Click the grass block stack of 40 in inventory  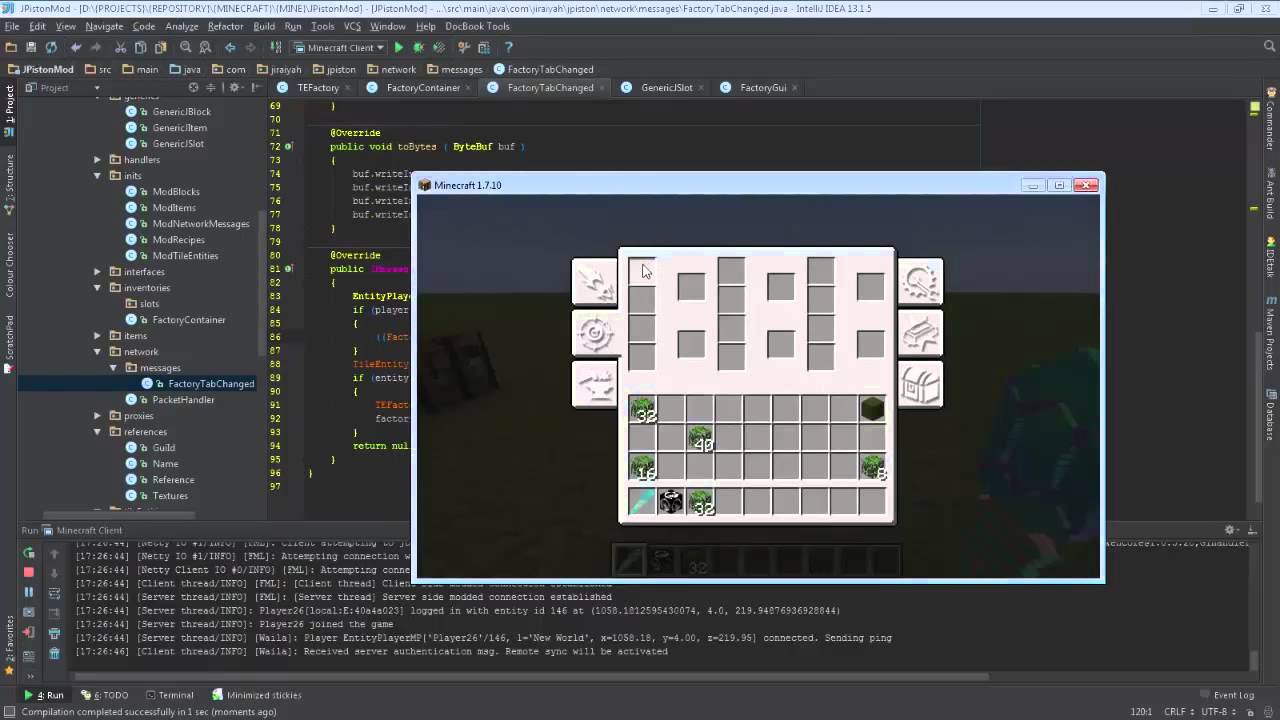[x=700, y=438]
